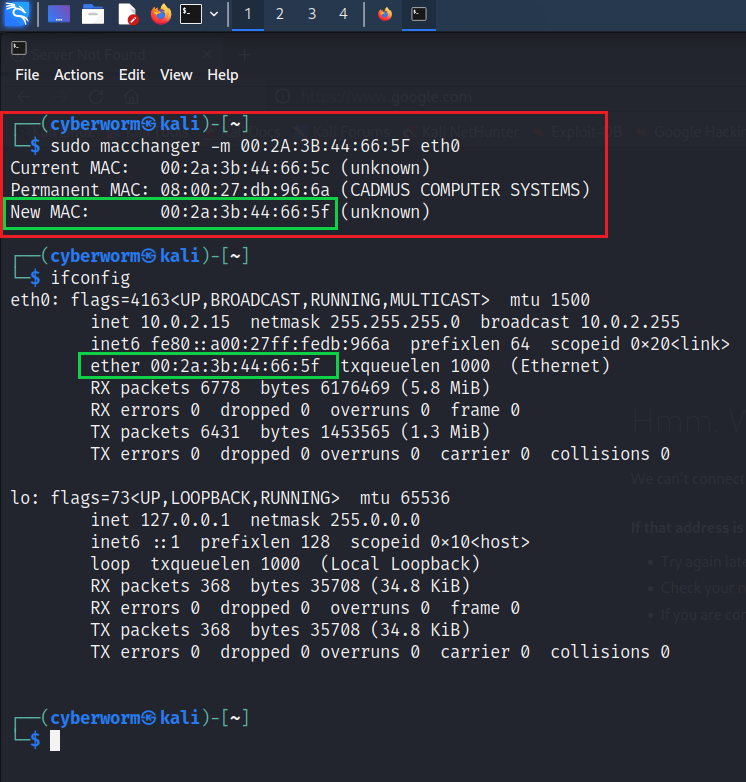Image resolution: width=746 pixels, height=782 pixels.
Task: Open the Actions menu
Action: pyautogui.click(x=79, y=75)
